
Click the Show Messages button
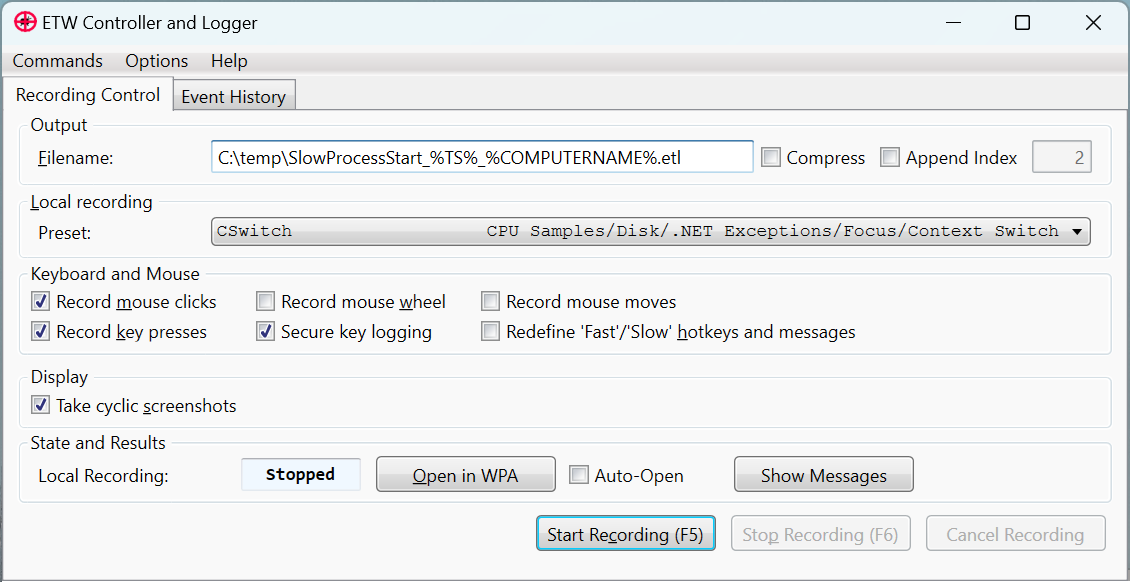(823, 476)
